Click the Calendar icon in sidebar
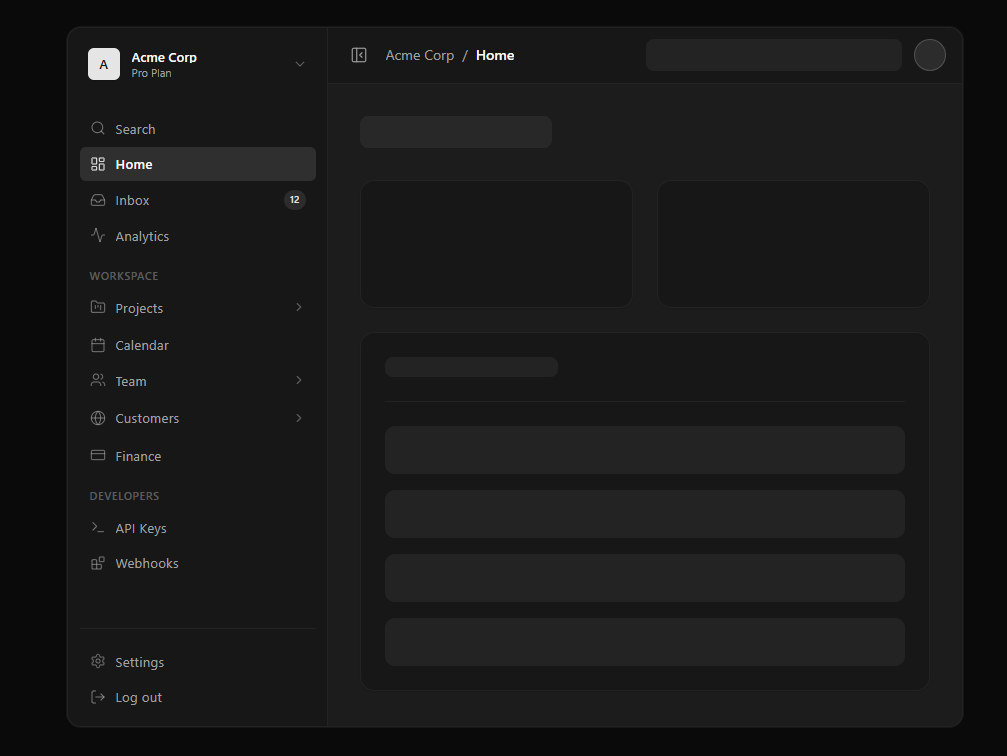 point(98,345)
